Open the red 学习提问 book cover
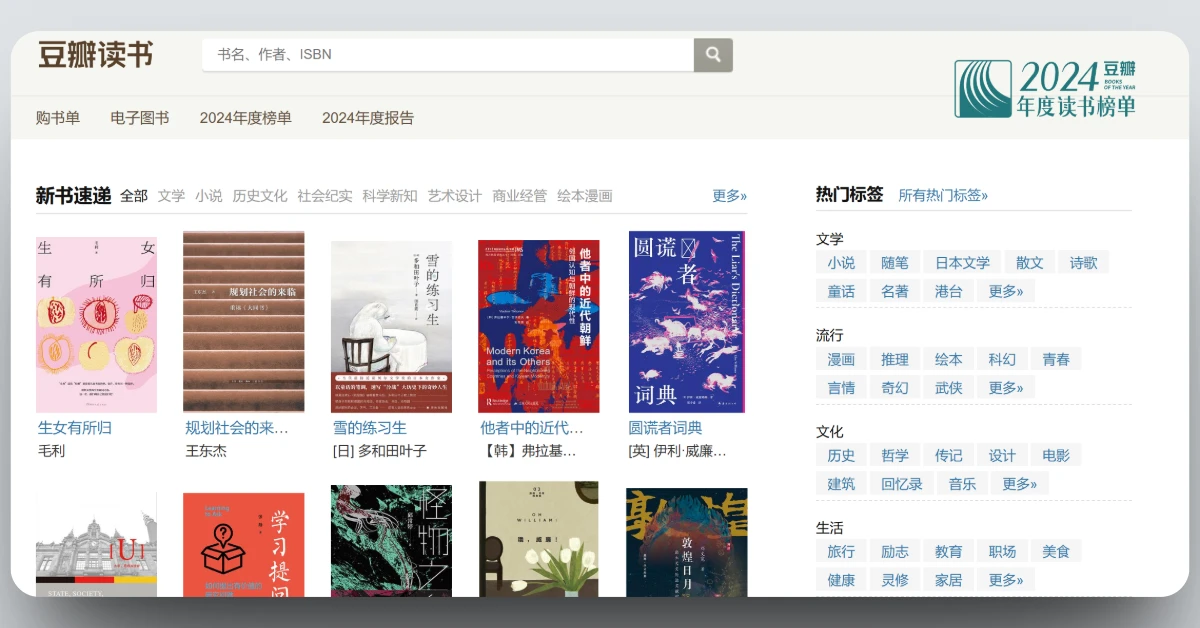This screenshot has height=628, width=1200. point(244,544)
